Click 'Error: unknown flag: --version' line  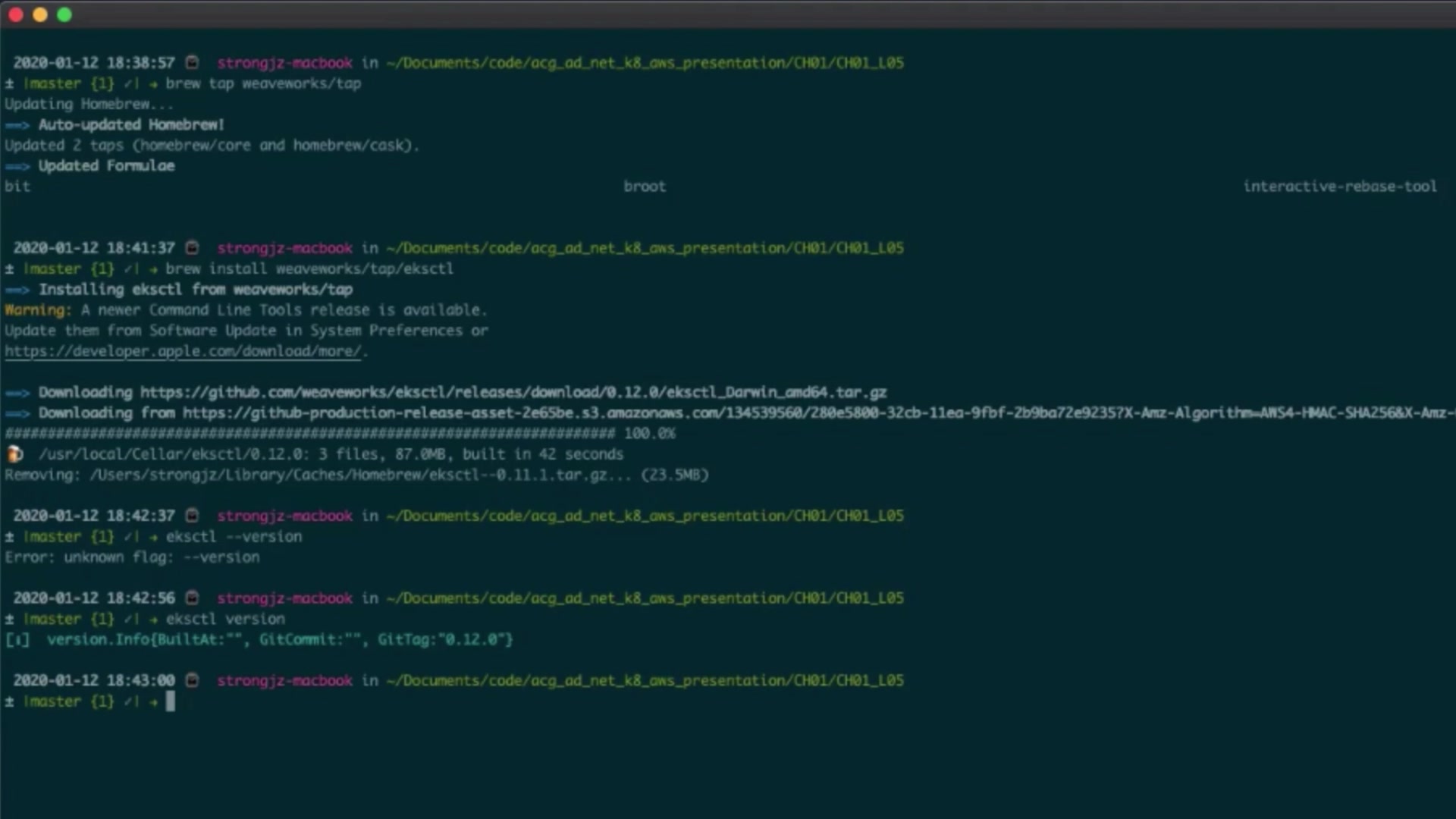click(132, 557)
